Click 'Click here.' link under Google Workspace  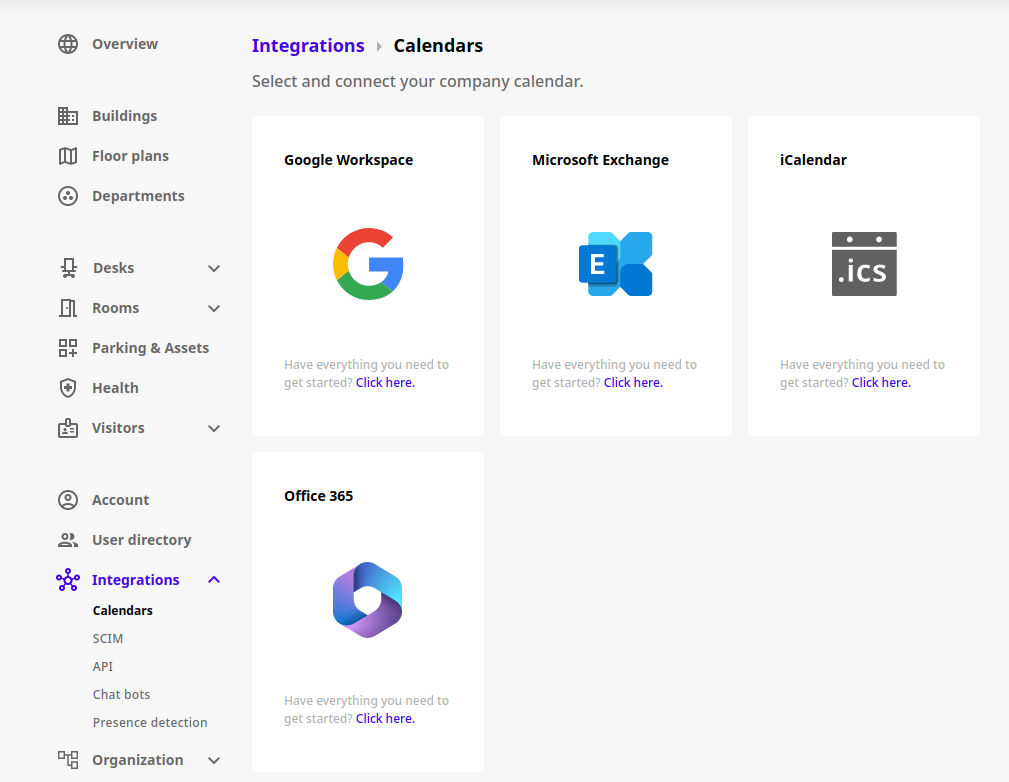pos(385,382)
